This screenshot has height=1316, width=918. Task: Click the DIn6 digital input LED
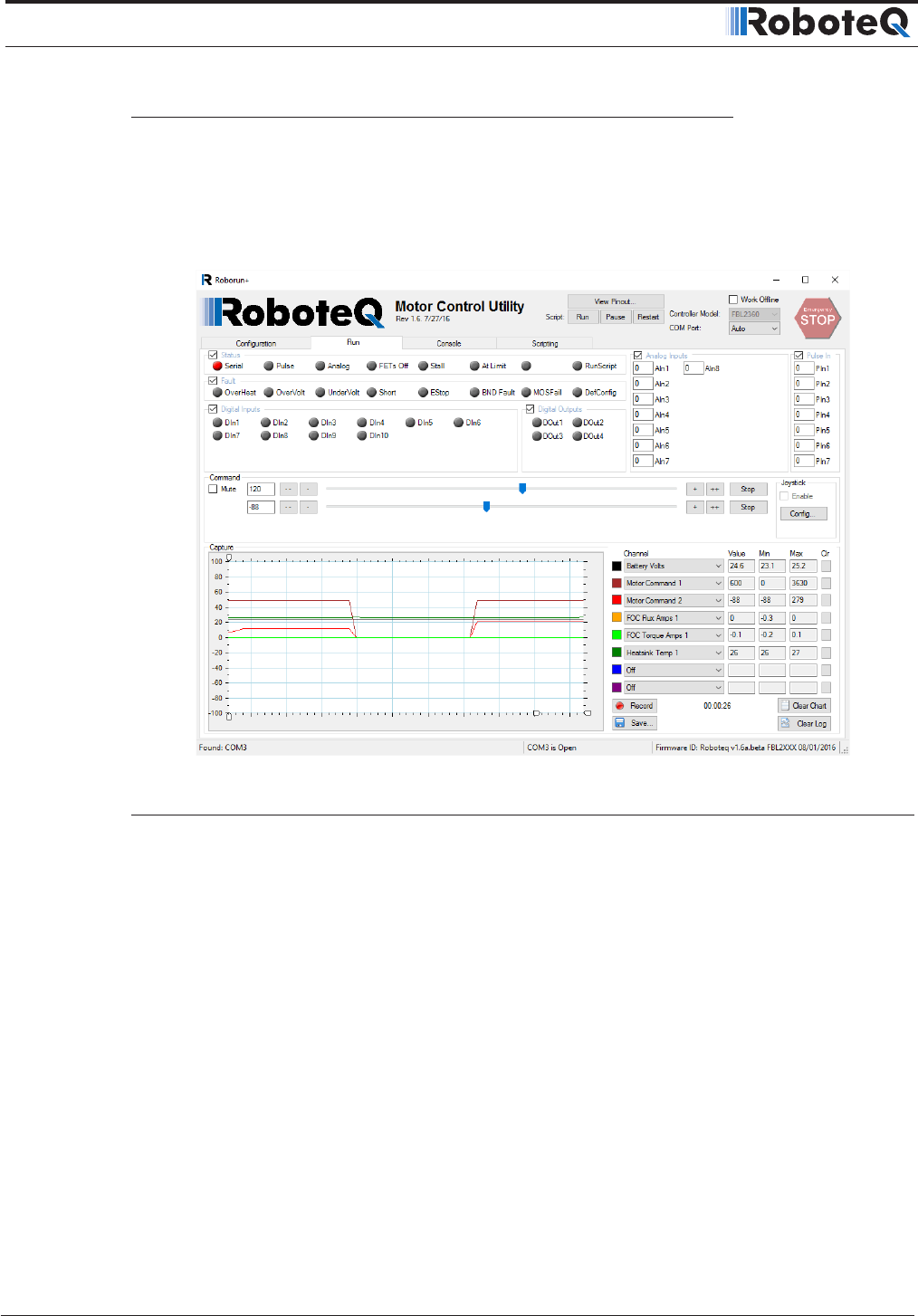point(459,422)
